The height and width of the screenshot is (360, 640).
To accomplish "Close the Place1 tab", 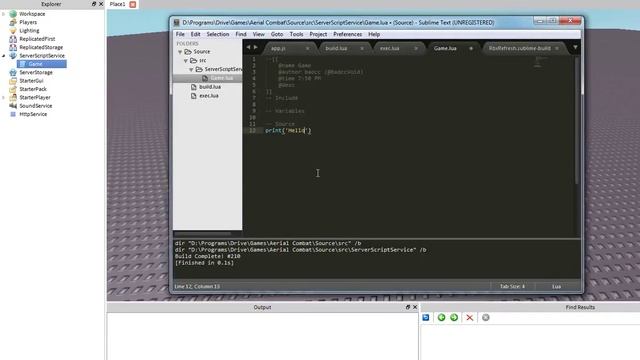I will tap(133, 4).
